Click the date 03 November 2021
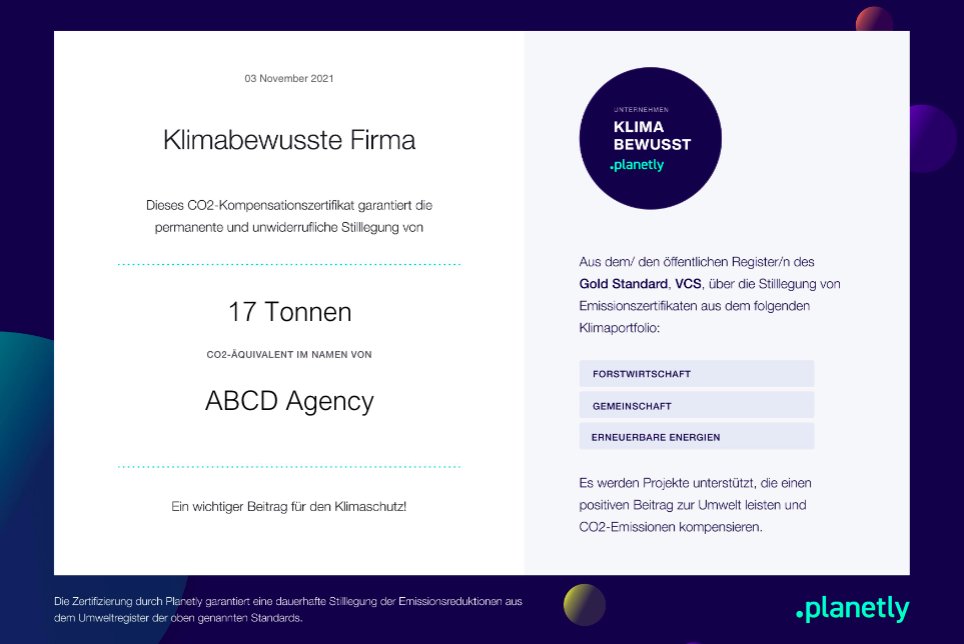964x644 pixels. (289, 79)
